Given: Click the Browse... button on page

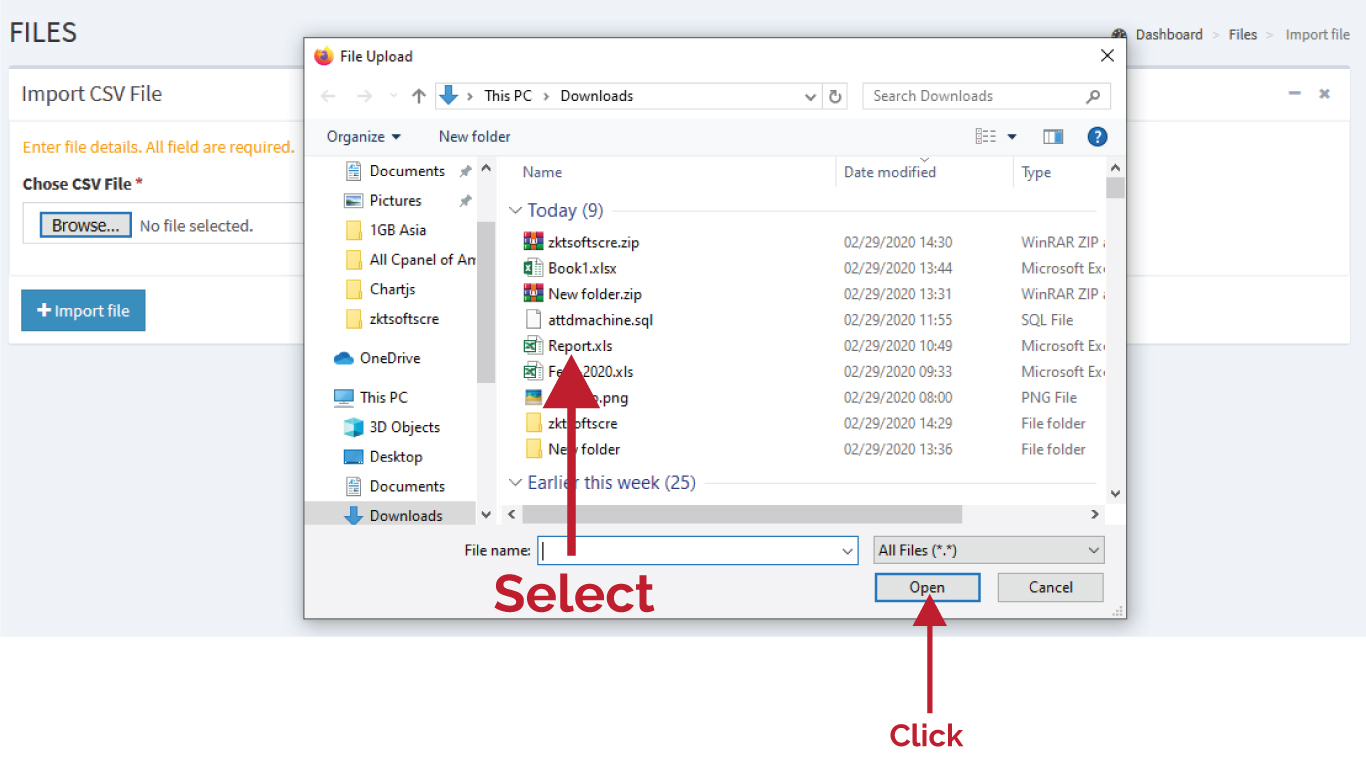Looking at the screenshot, I should click(x=86, y=226).
